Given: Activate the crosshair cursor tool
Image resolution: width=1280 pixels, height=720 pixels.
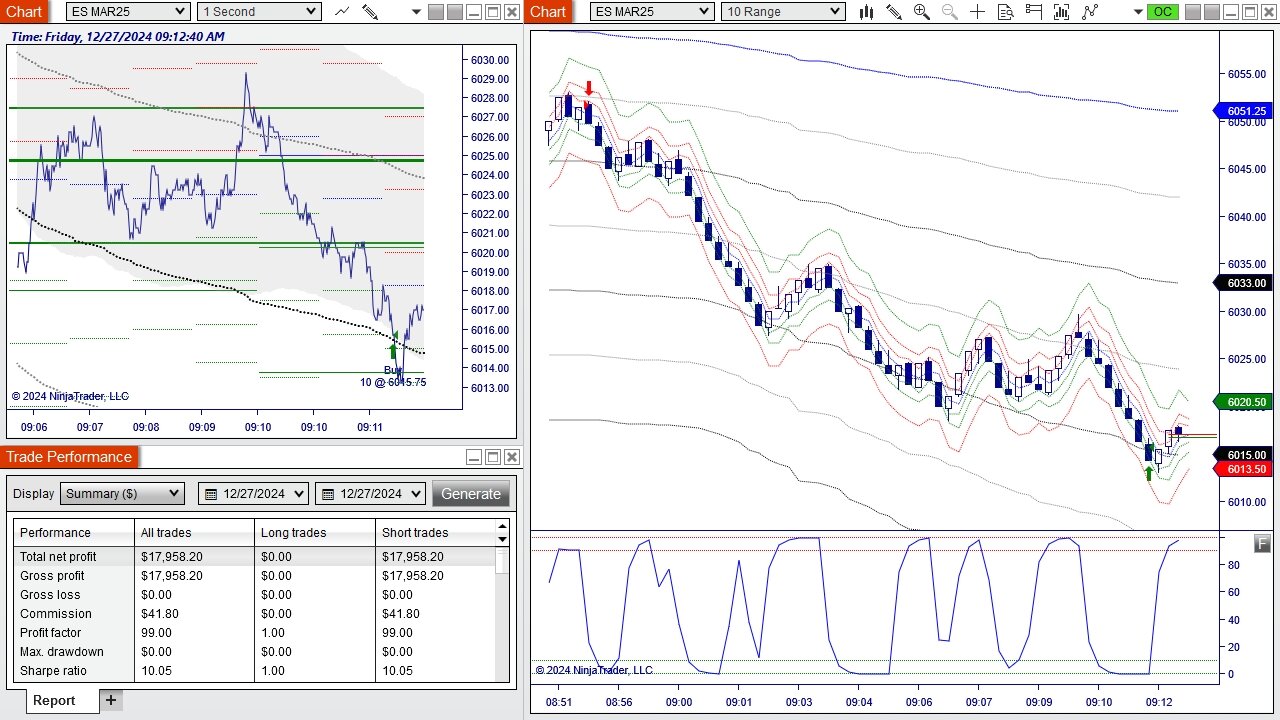Looking at the screenshot, I should [x=978, y=12].
